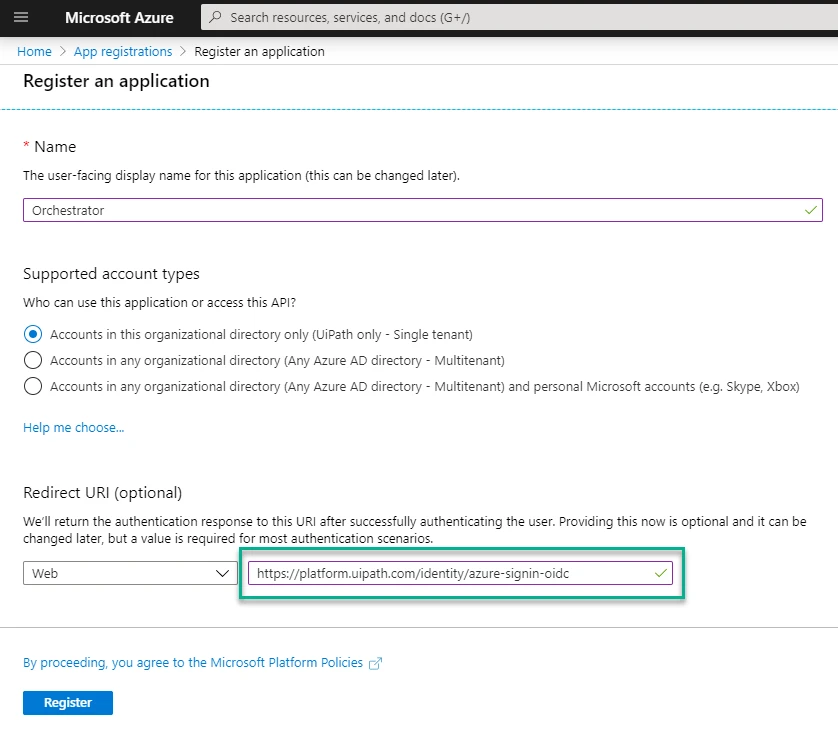Select single tenant account type radio
The width and height of the screenshot is (838, 730).
click(x=33, y=335)
